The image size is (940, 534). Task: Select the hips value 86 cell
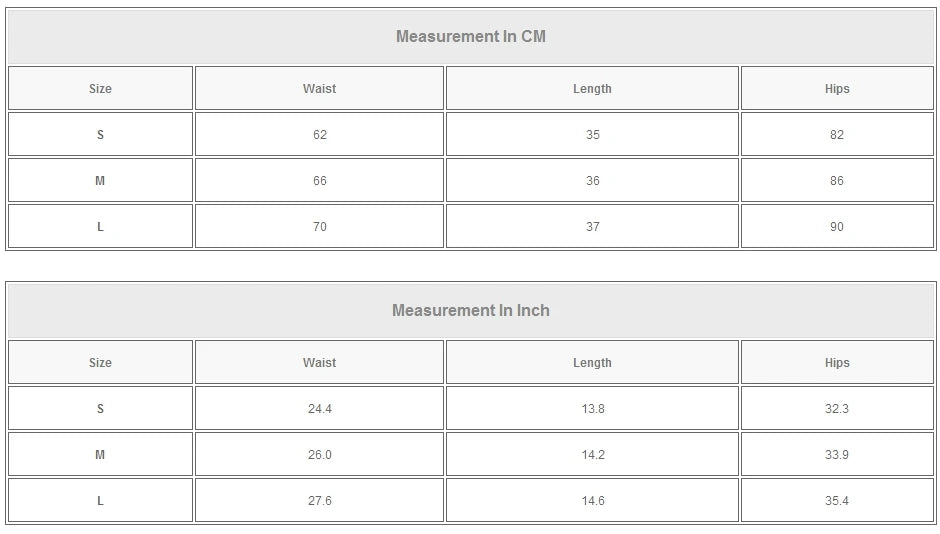coord(837,181)
